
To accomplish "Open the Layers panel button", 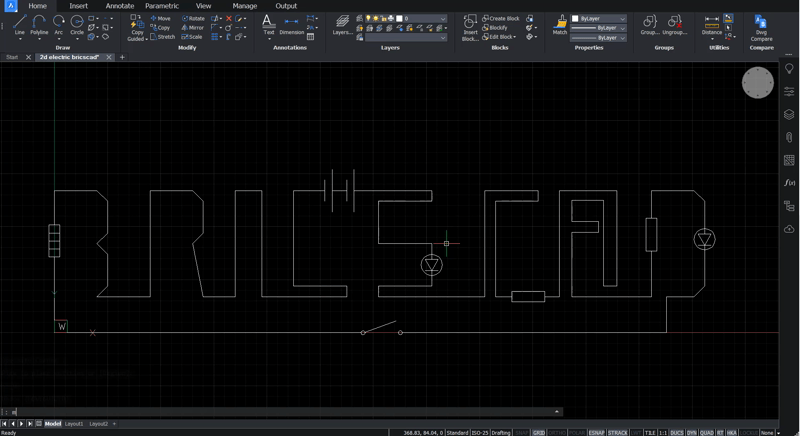I will click(x=342, y=25).
